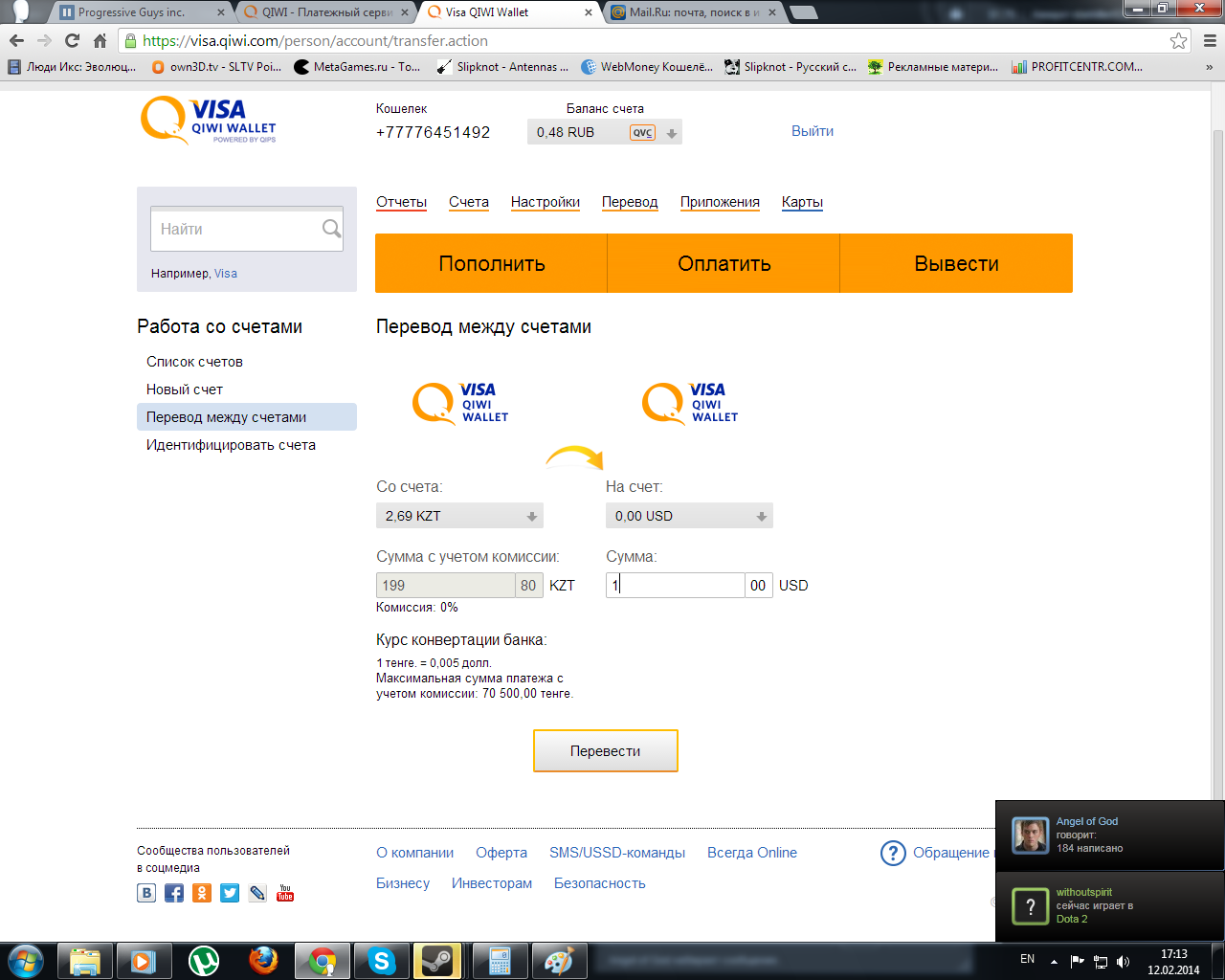Open Firefox from the taskbar
Image resolution: width=1225 pixels, height=980 pixels.
(x=263, y=961)
